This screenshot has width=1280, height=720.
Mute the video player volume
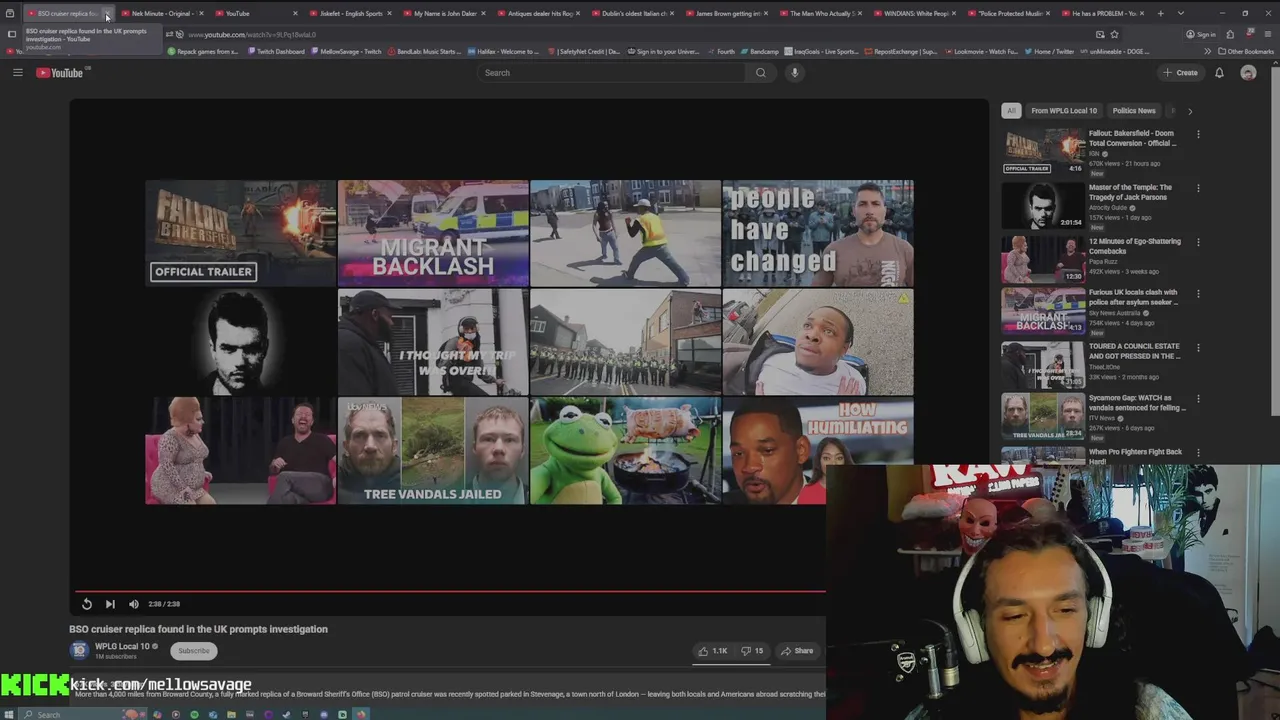tap(133, 604)
